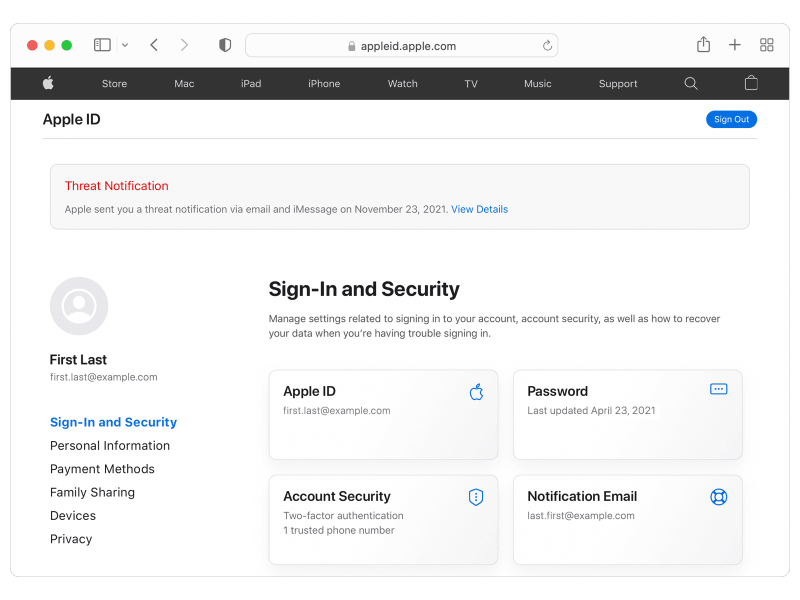
Task: Click the search magnifier in nav bar
Action: click(691, 83)
